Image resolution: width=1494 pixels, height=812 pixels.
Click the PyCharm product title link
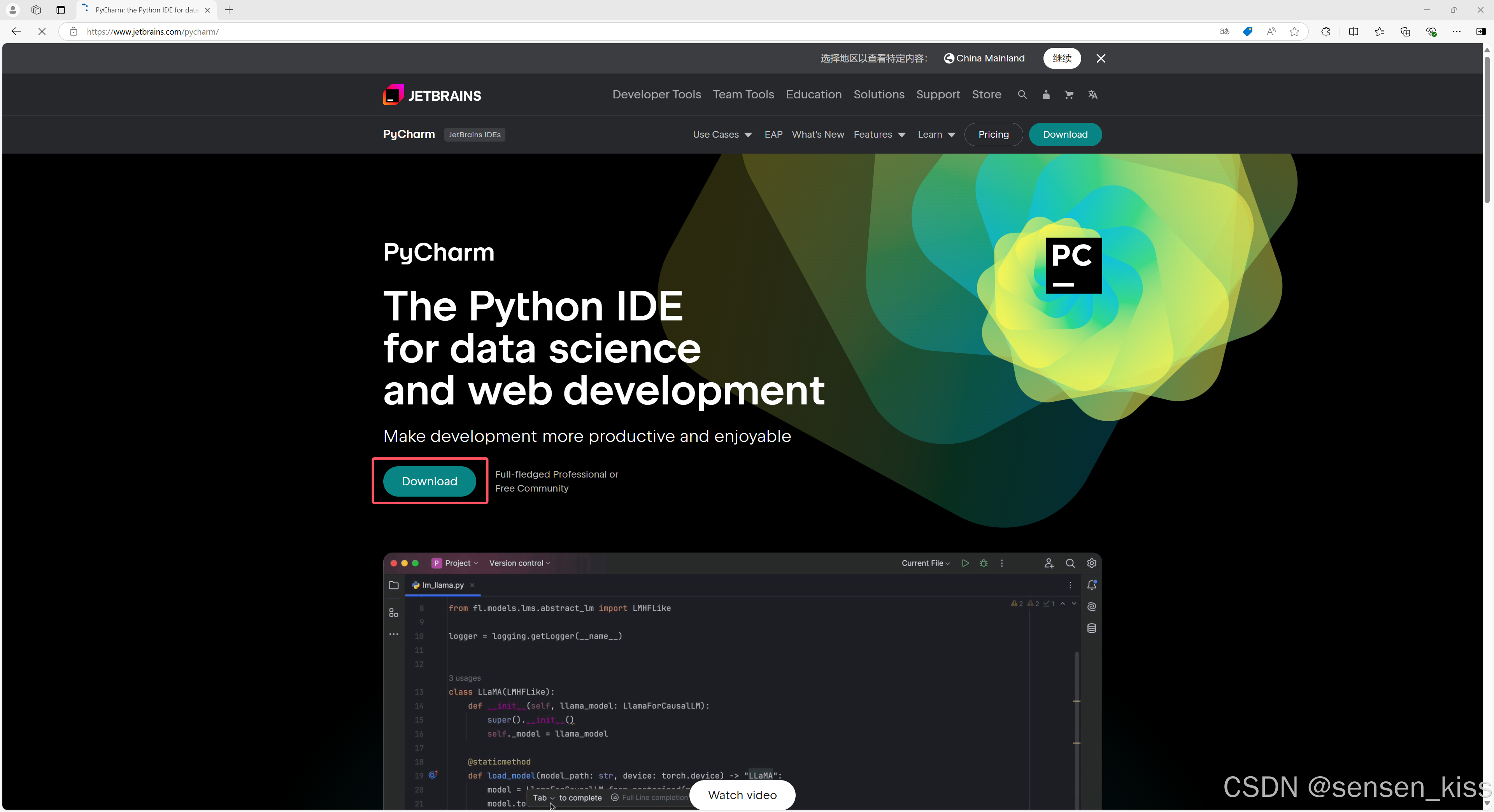coord(409,134)
